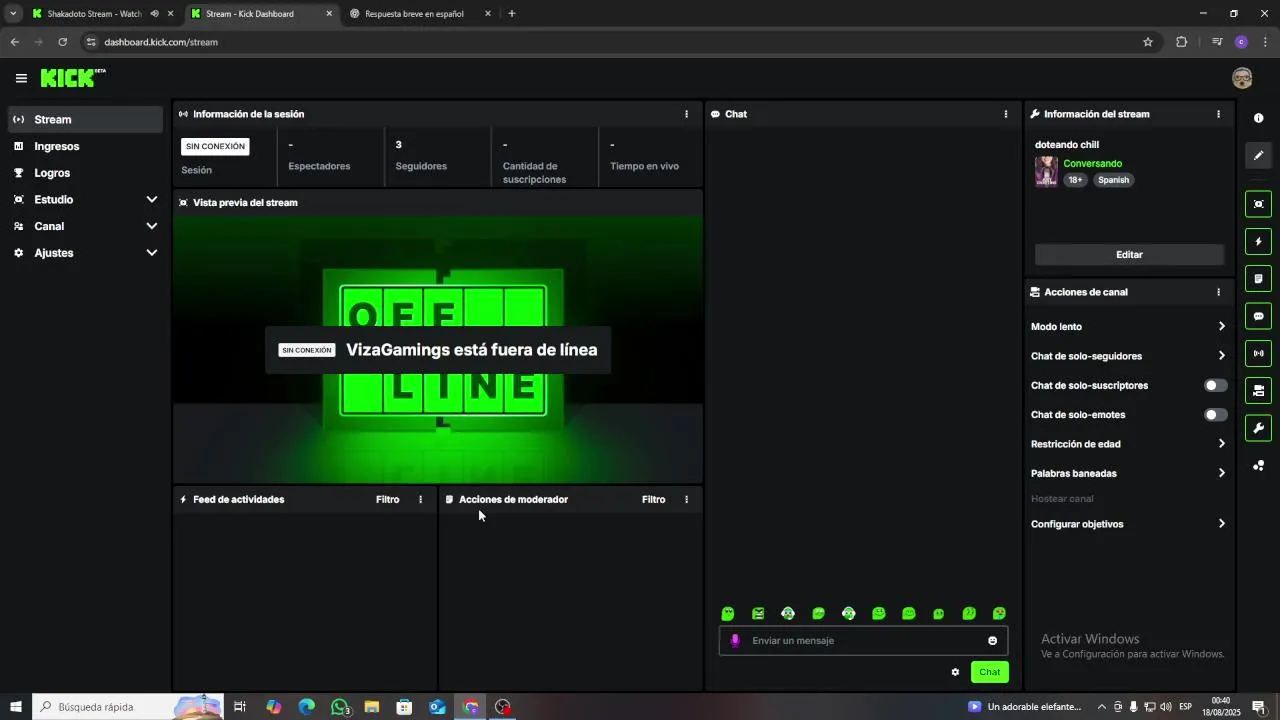
Task: Pick the angry square green emote
Action: click(758, 613)
